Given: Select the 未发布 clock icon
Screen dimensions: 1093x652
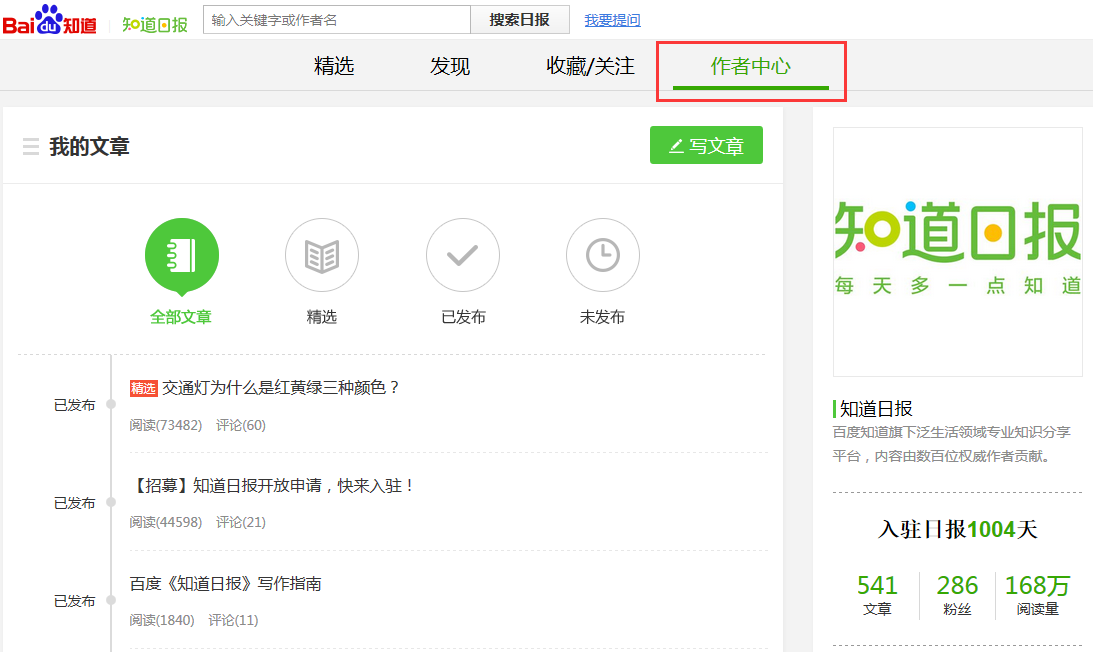Looking at the screenshot, I should [x=603, y=255].
